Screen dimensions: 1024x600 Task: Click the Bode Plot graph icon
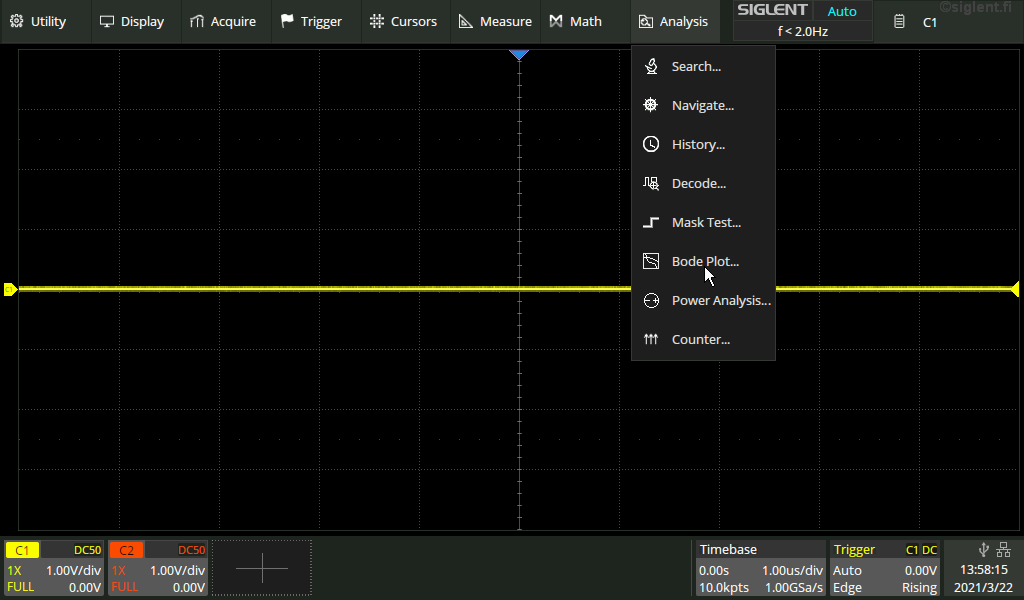point(651,262)
